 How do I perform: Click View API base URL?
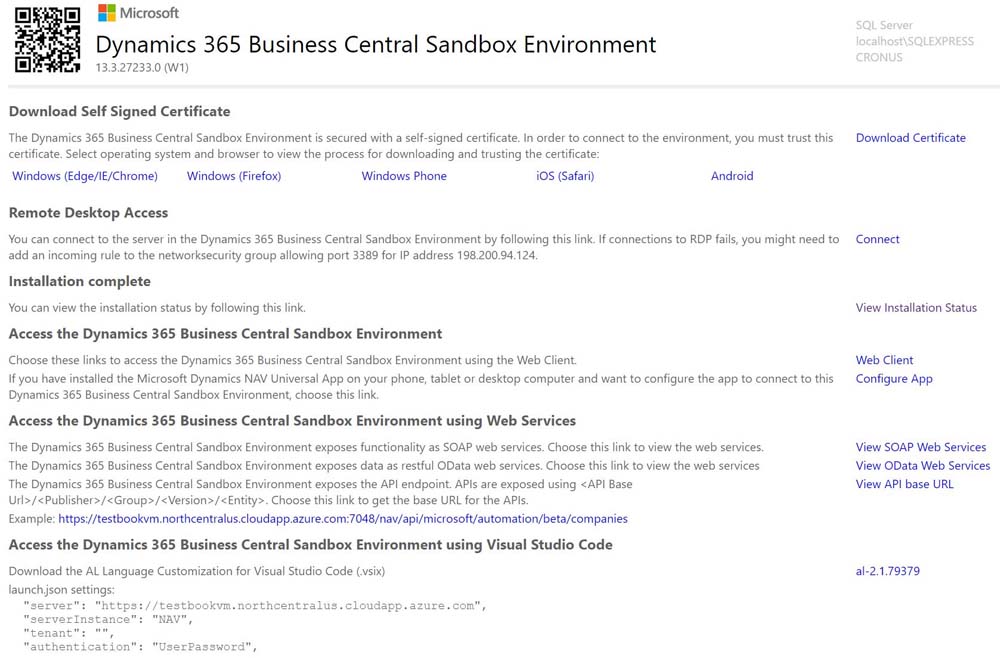pyautogui.click(x=904, y=484)
